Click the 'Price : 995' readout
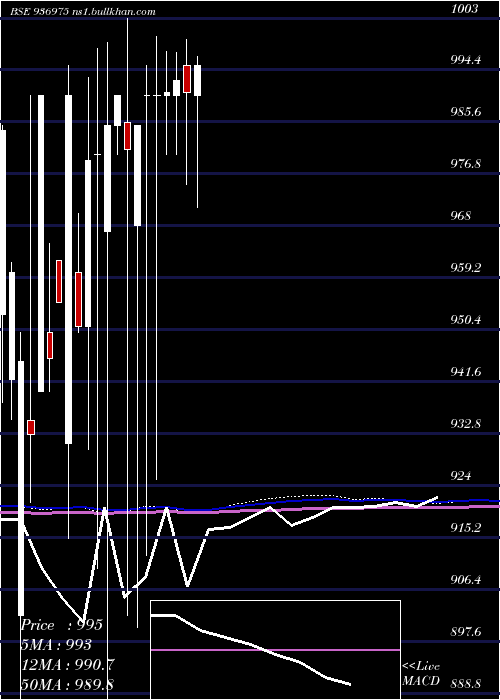500x700 pixels. point(62,625)
